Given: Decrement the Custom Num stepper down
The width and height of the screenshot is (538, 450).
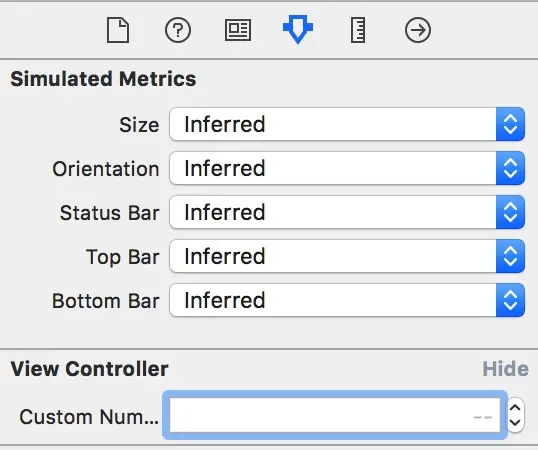Looking at the screenshot, I should tap(515, 424).
